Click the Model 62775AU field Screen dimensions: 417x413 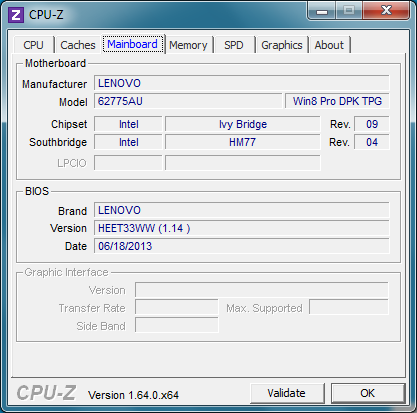coord(188,101)
